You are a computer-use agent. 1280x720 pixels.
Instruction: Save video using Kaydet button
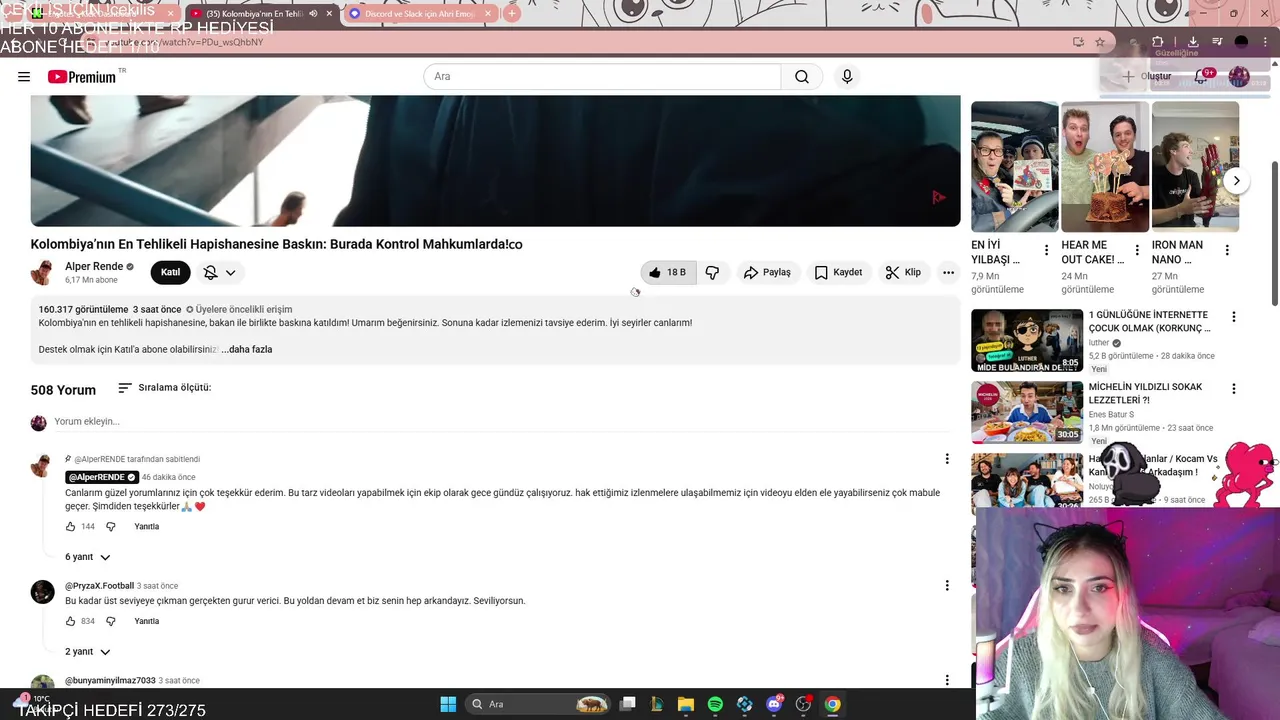click(x=838, y=272)
